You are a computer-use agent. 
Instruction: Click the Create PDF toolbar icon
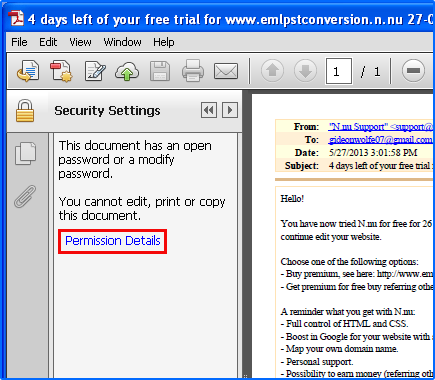(61, 71)
